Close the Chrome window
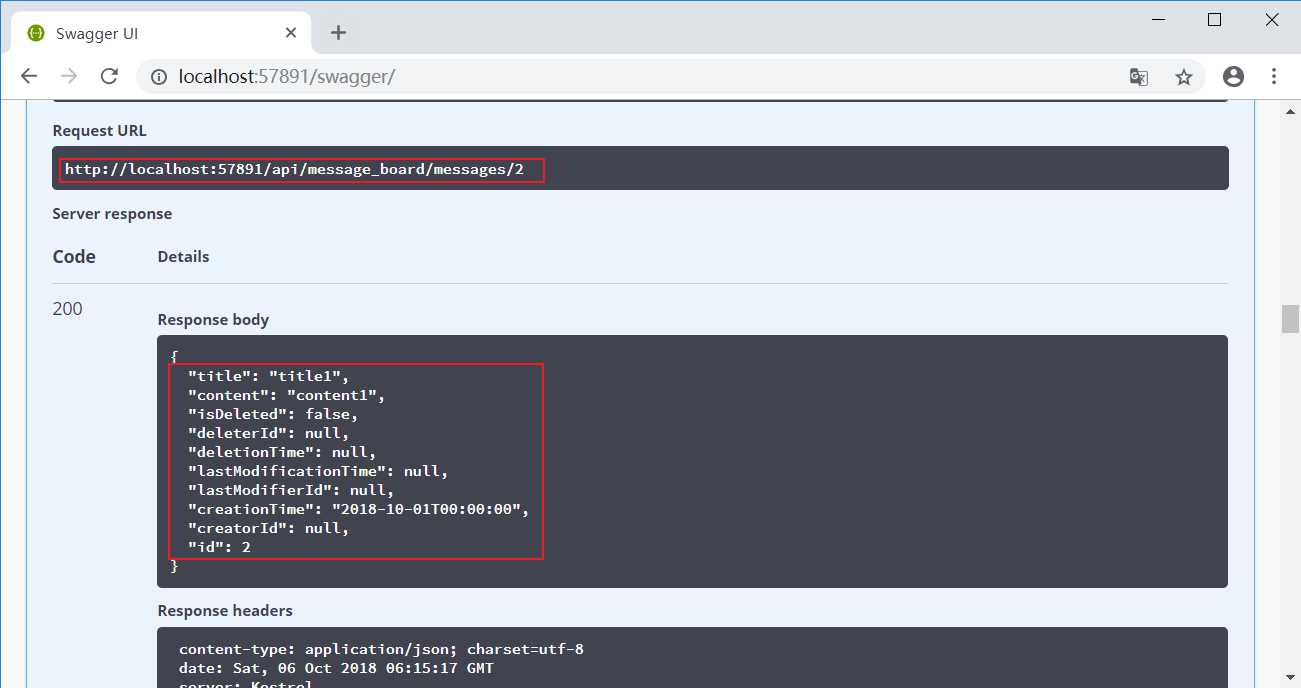Image resolution: width=1301 pixels, height=688 pixels. coord(1272,19)
